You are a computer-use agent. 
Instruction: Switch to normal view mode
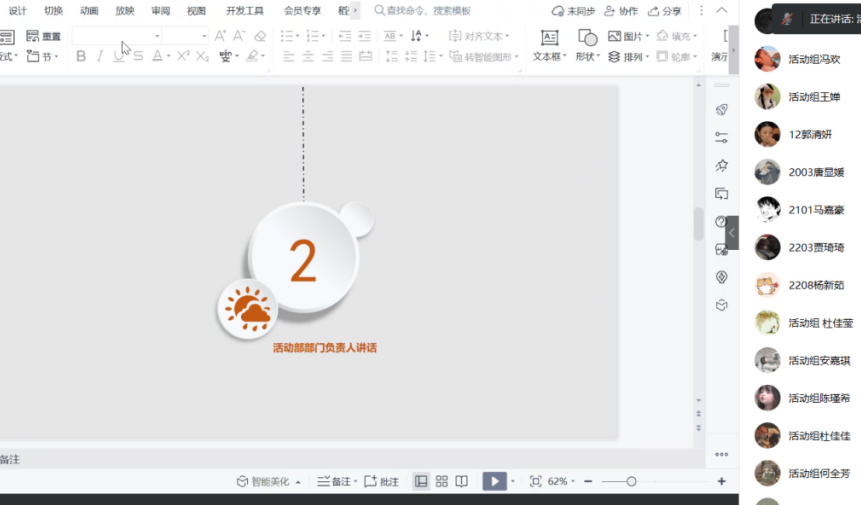421,481
